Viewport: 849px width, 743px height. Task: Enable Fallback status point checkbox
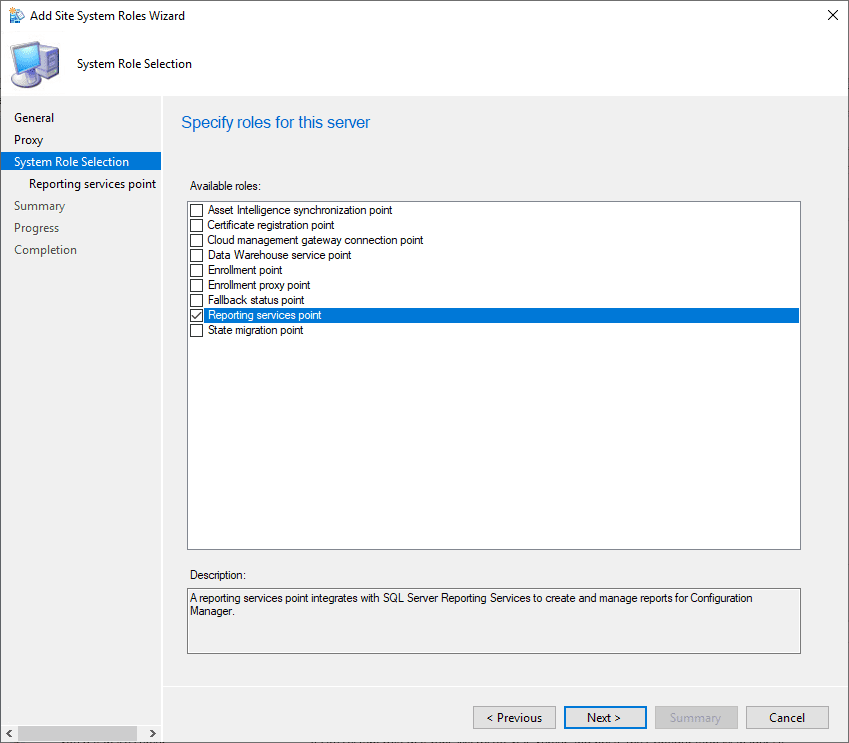click(197, 301)
